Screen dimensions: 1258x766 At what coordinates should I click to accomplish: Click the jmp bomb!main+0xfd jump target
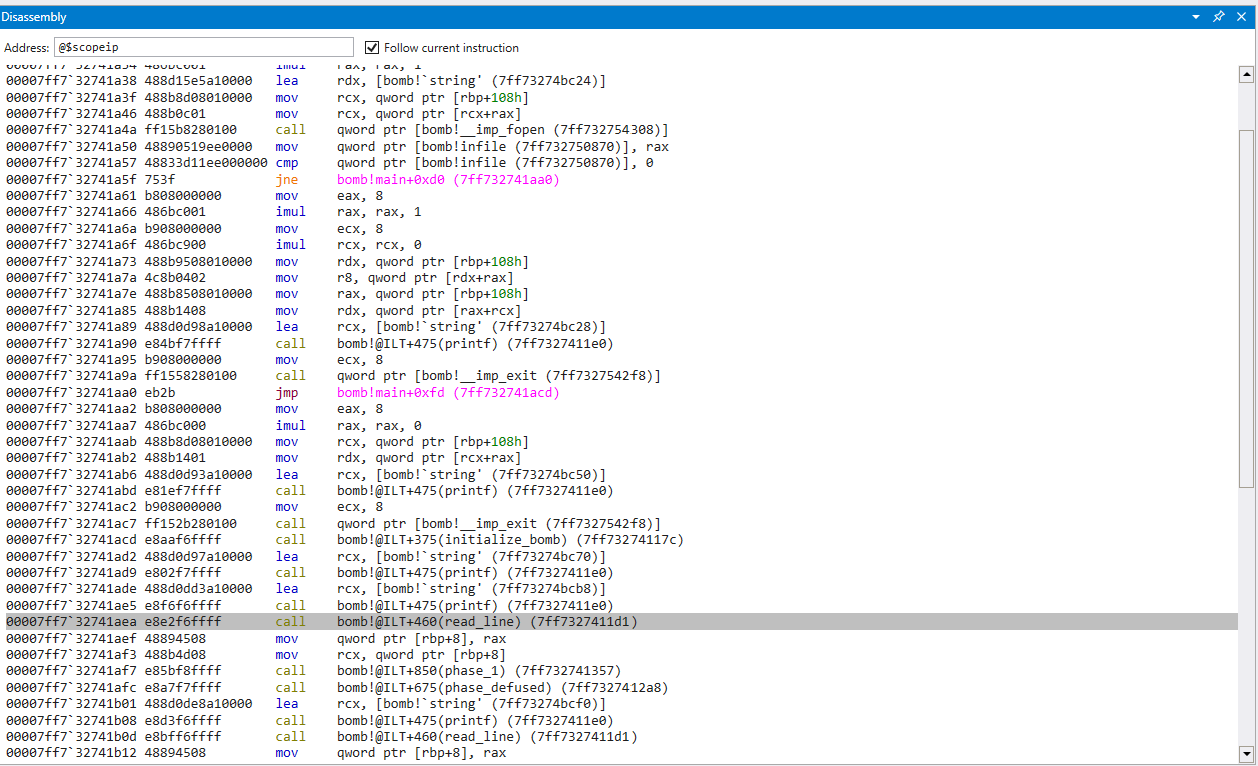tap(448, 393)
